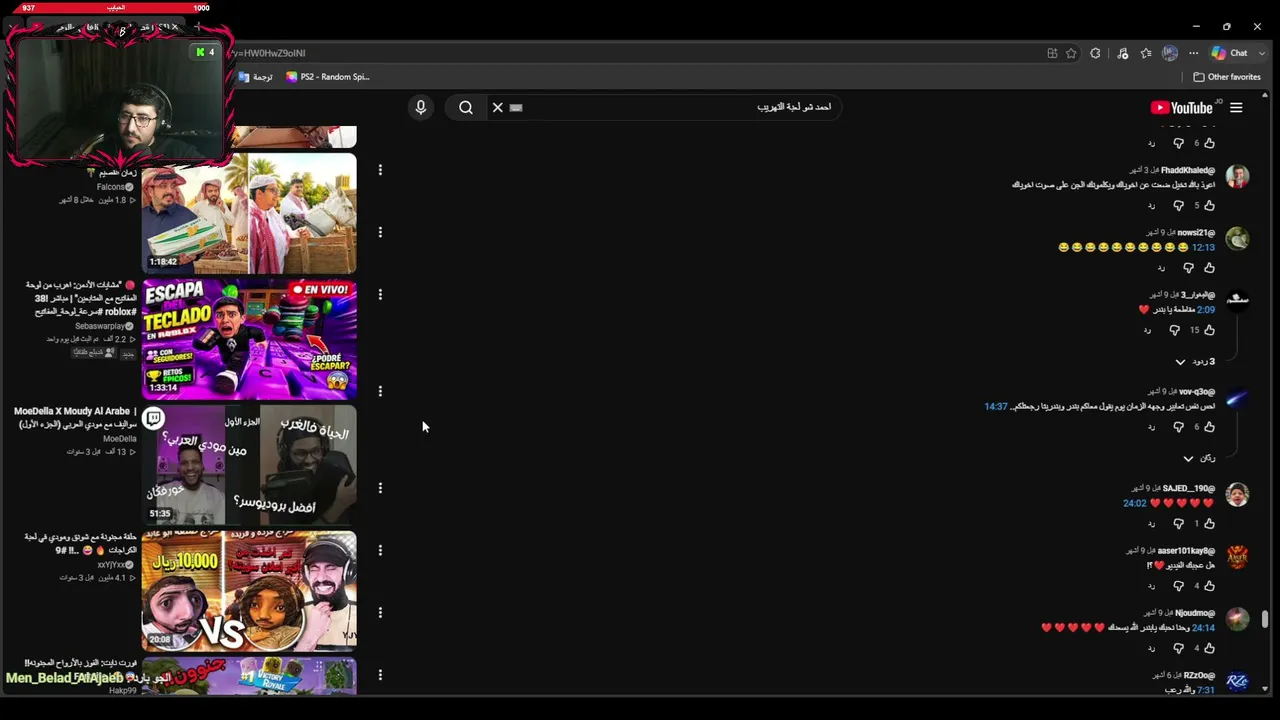
Task: Open the media control music-note icon
Action: click(x=1123, y=53)
